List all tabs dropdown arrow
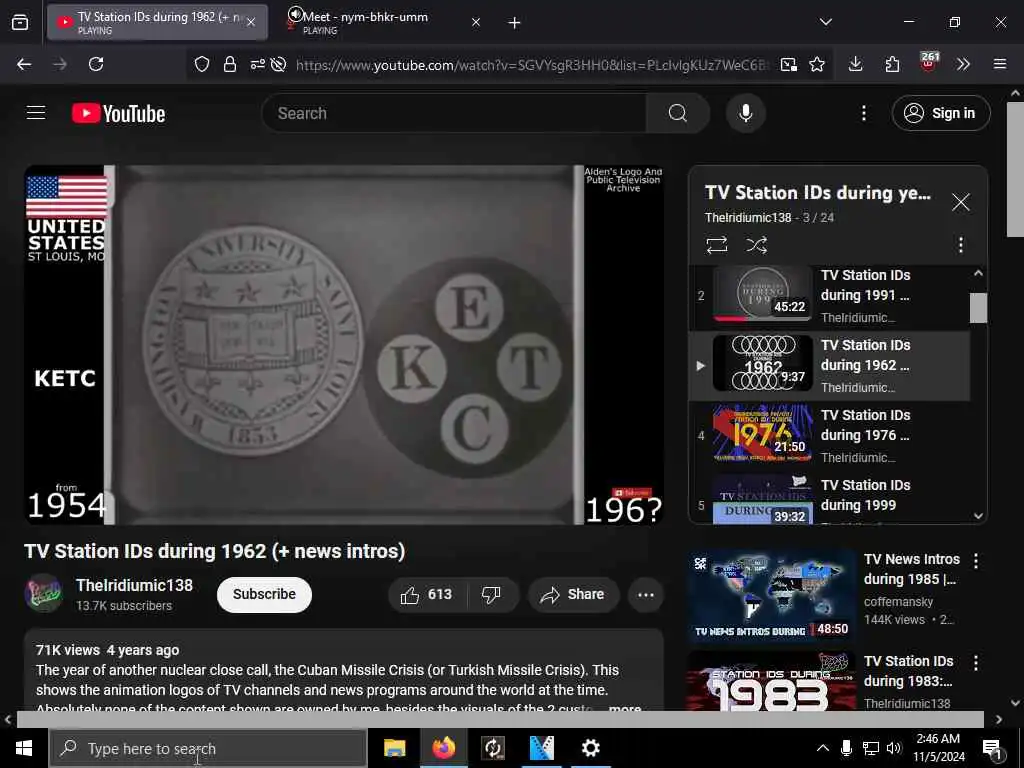Image resolution: width=1024 pixels, height=768 pixels. (x=825, y=22)
